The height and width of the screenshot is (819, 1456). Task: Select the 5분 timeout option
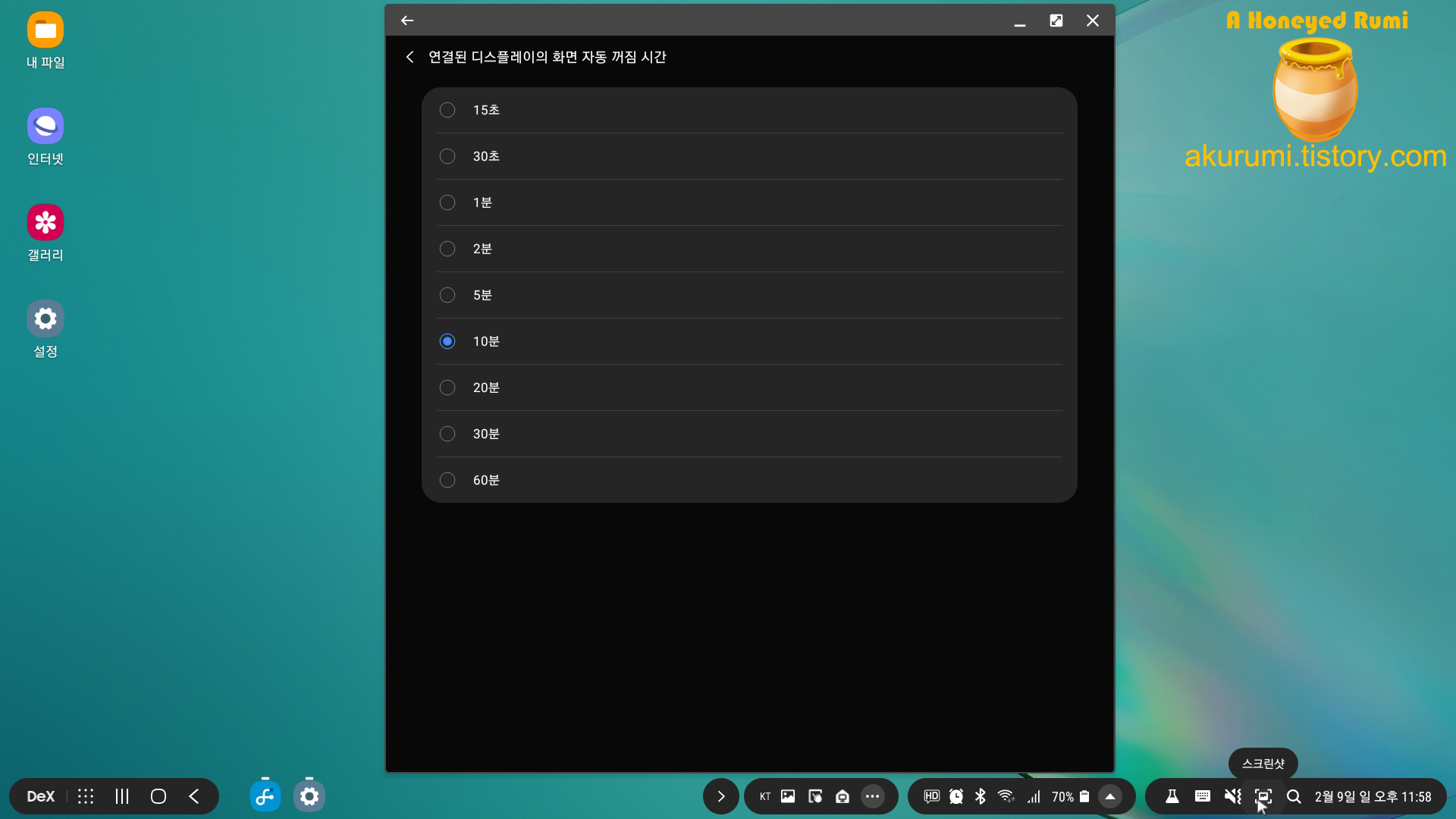point(447,295)
